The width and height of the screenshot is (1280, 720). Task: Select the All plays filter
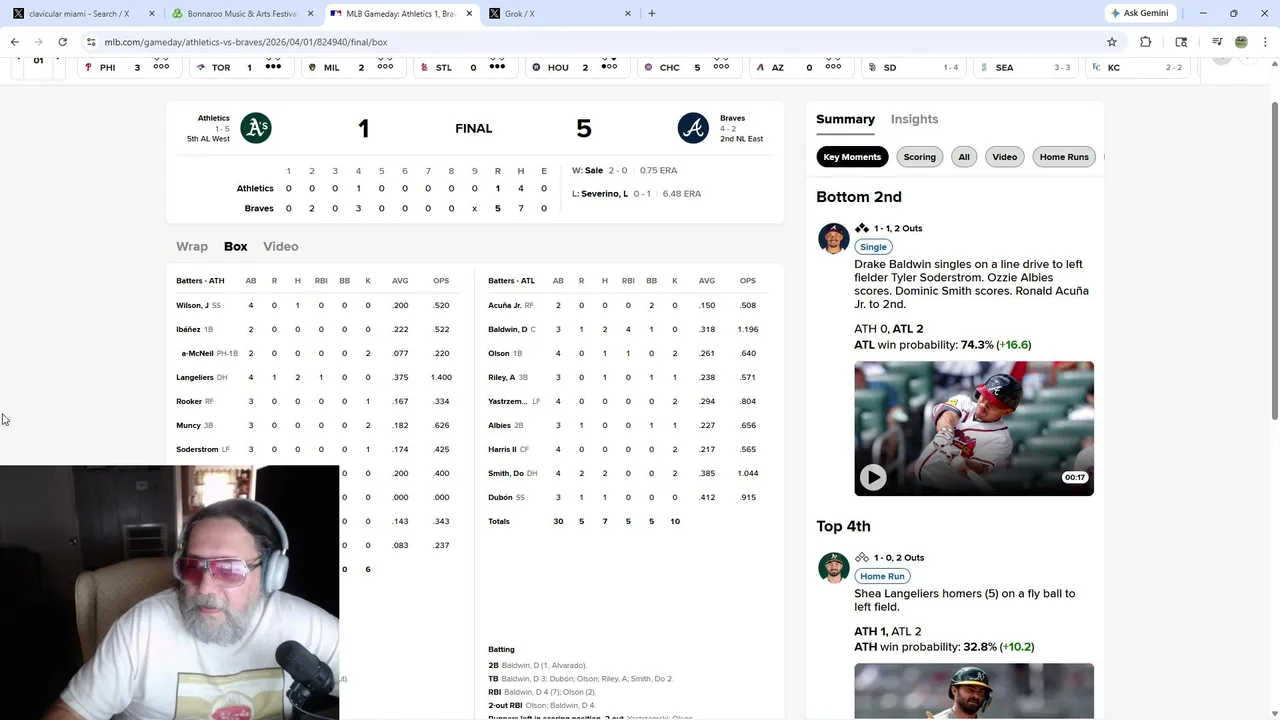[964, 157]
